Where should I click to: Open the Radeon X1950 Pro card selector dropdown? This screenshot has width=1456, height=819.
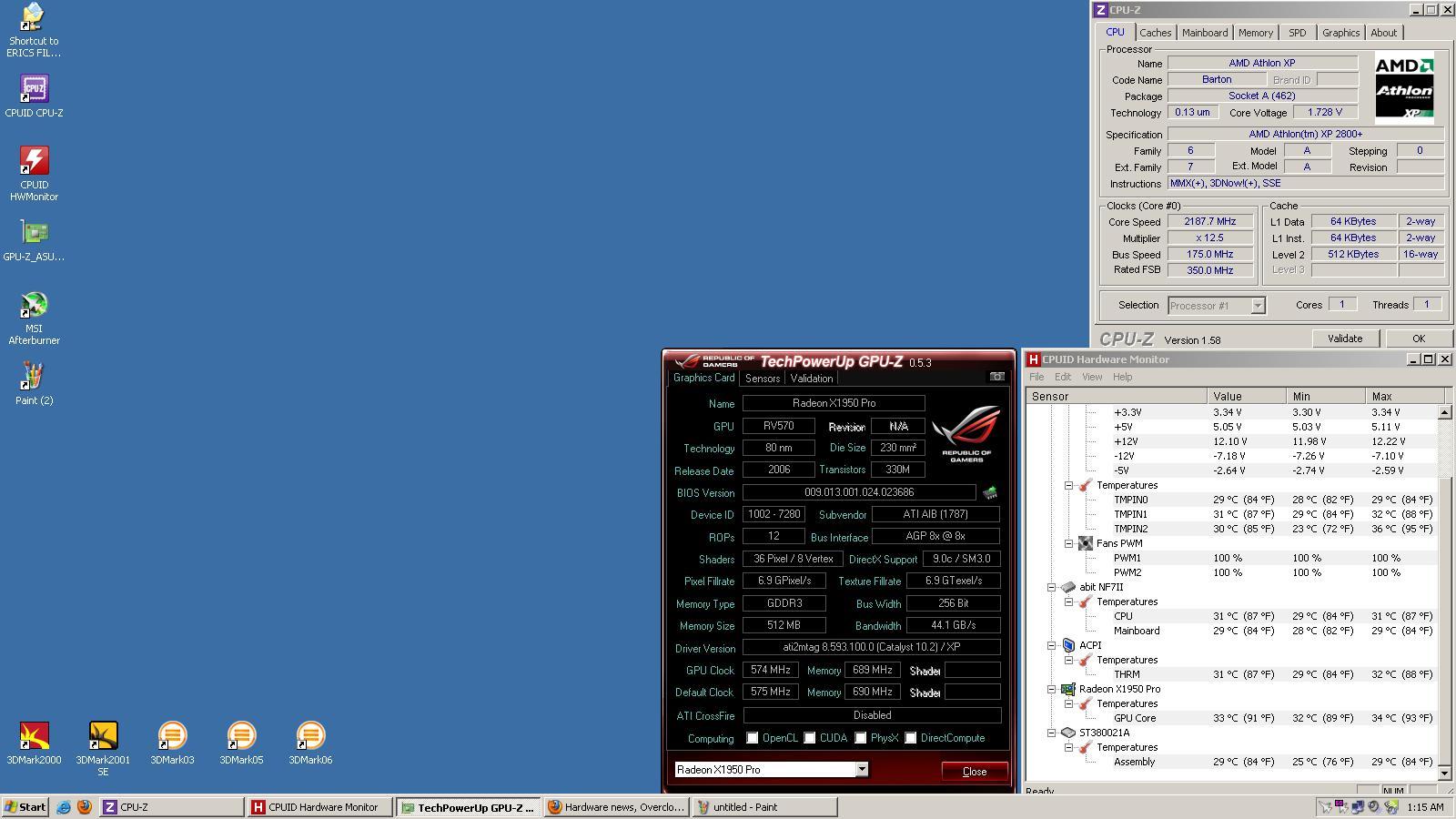[x=861, y=770]
